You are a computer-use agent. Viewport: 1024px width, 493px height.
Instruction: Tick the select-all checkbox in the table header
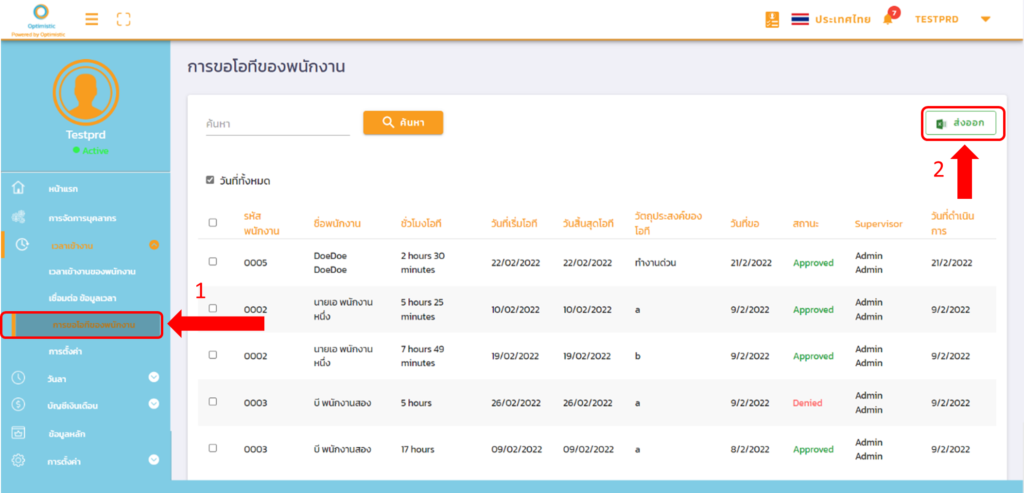pyautogui.click(x=212, y=223)
